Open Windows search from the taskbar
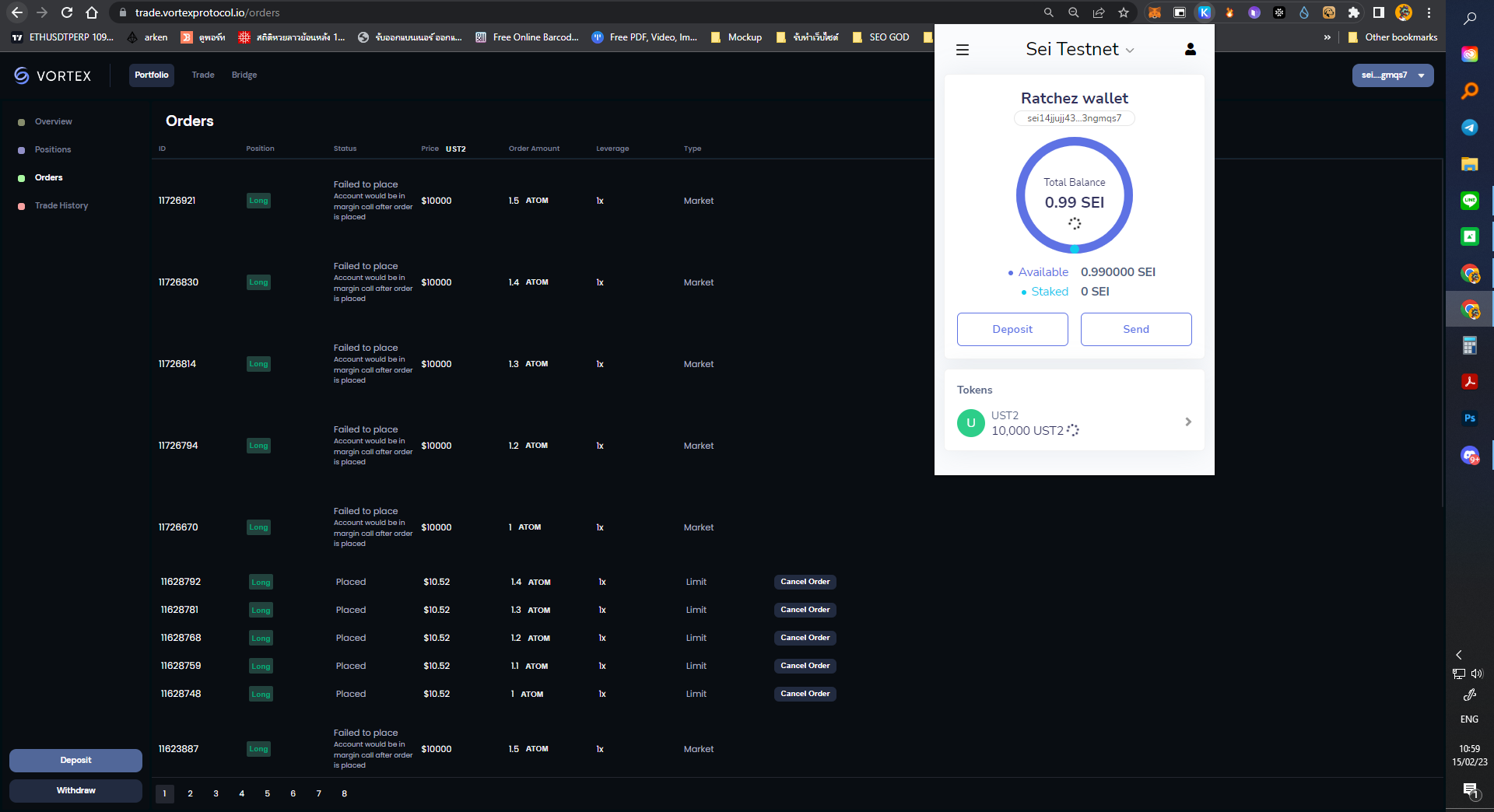The image size is (1494, 812). pyautogui.click(x=1470, y=19)
